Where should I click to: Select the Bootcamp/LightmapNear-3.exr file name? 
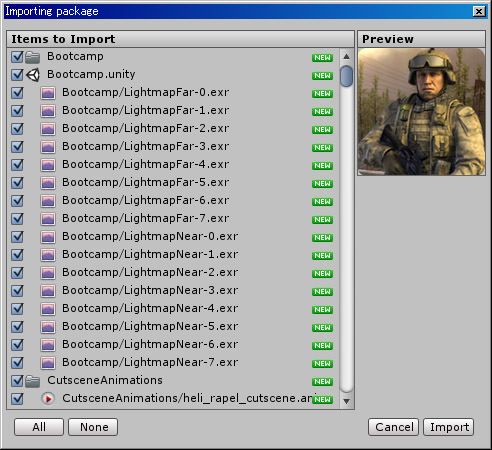(150, 290)
